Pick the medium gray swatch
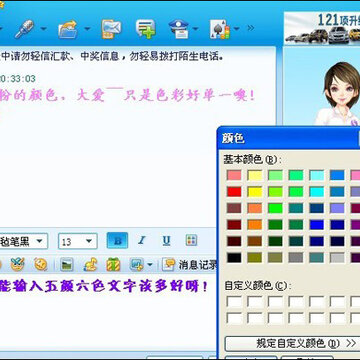The image size is (360, 360). pos(296,258)
